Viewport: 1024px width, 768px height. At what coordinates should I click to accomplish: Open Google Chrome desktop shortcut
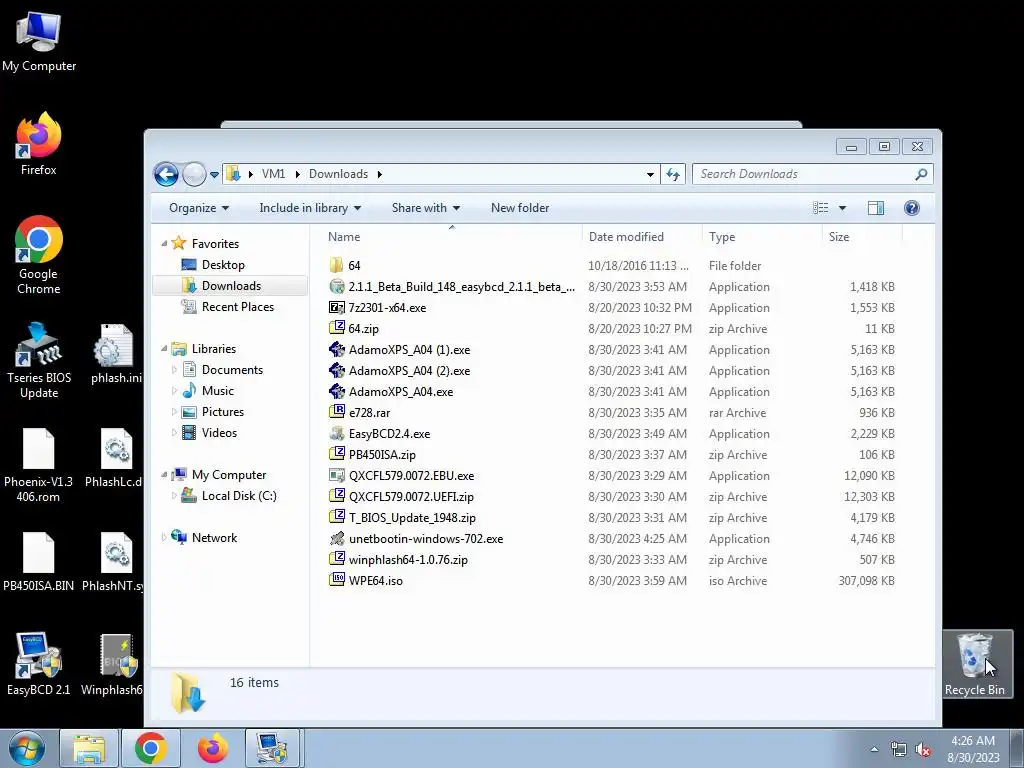(39, 255)
